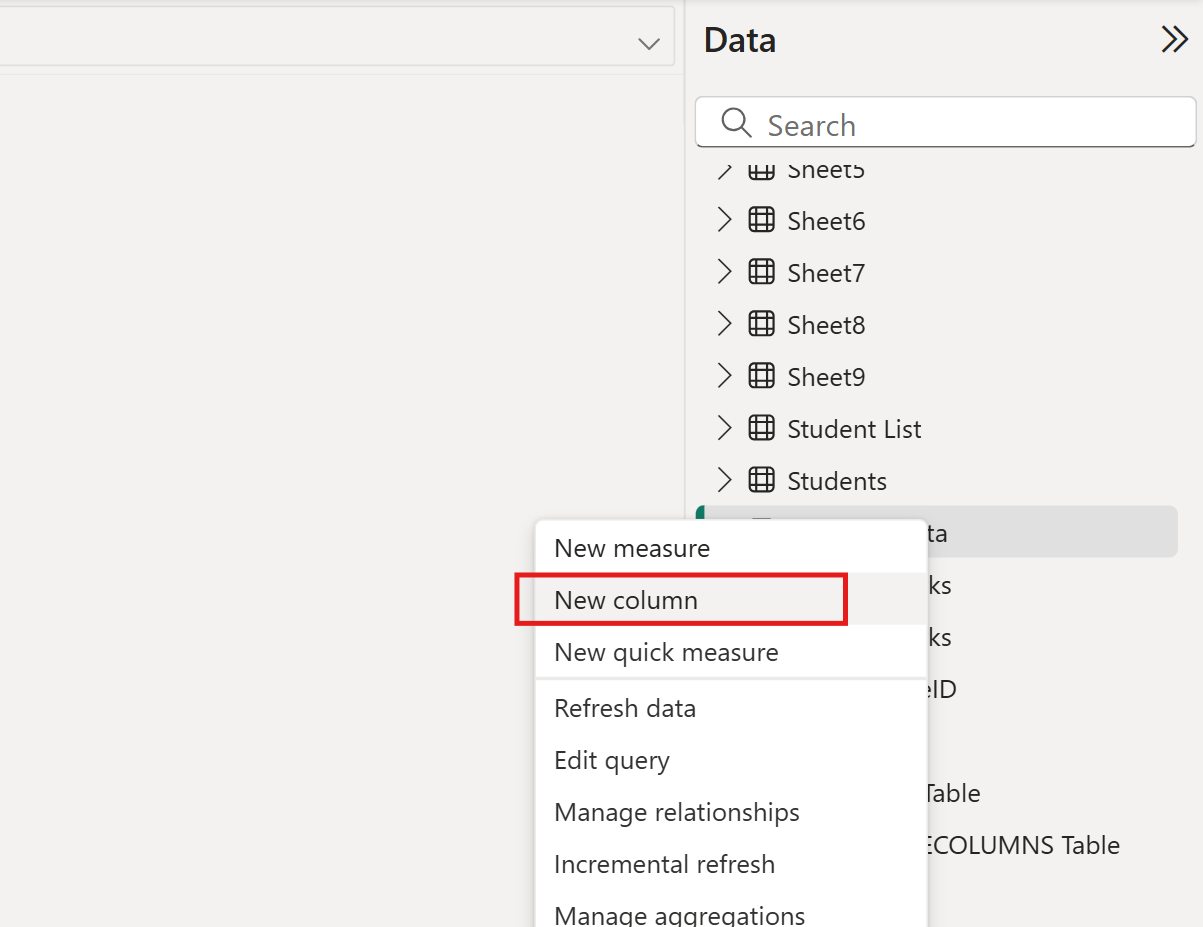Collapse the Data pane with double-arrow icon
This screenshot has width=1203, height=927.
[1173, 39]
